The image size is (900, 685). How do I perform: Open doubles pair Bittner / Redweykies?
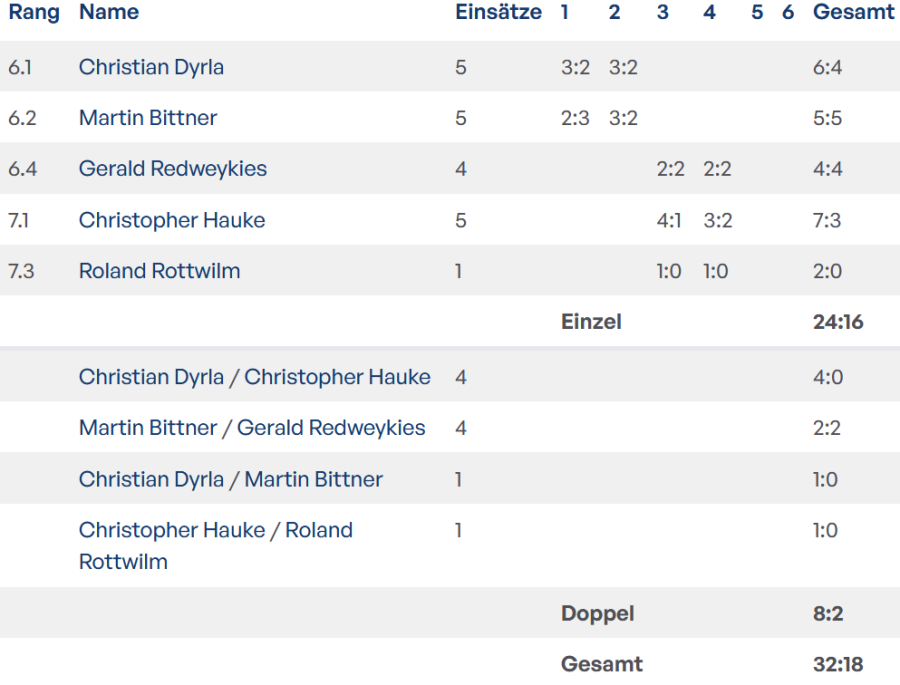coord(252,428)
